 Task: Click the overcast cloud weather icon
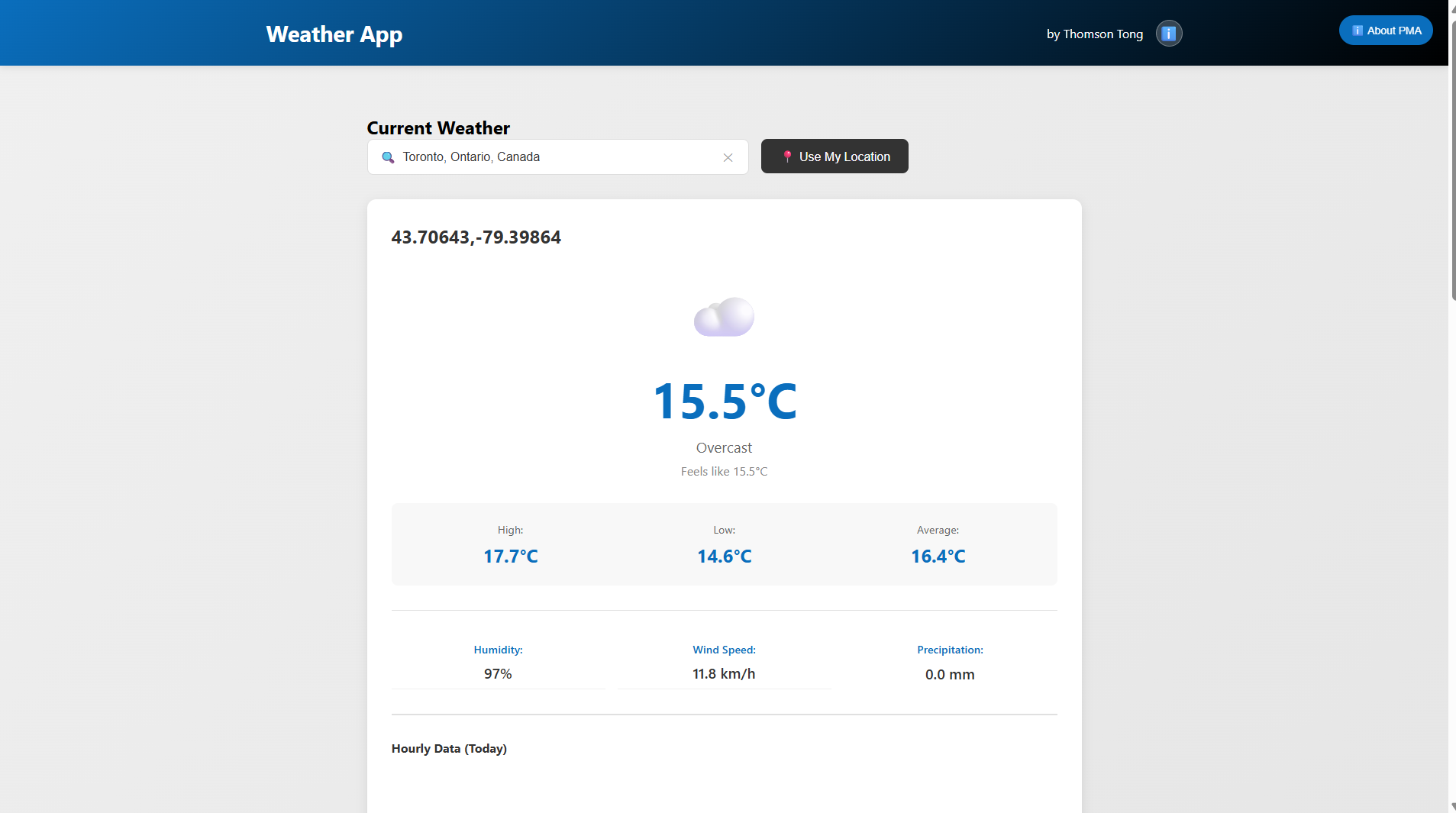pyautogui.click(x=724, y=317)
